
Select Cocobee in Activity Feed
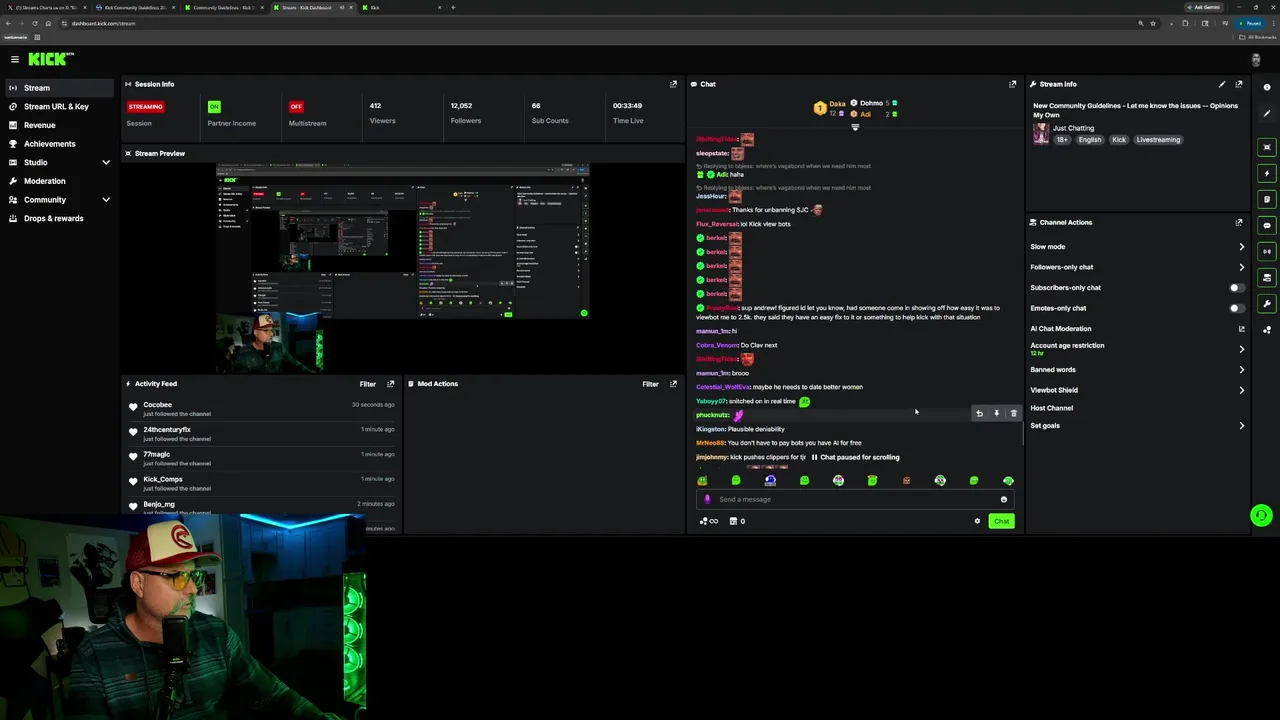pos(157,405)
